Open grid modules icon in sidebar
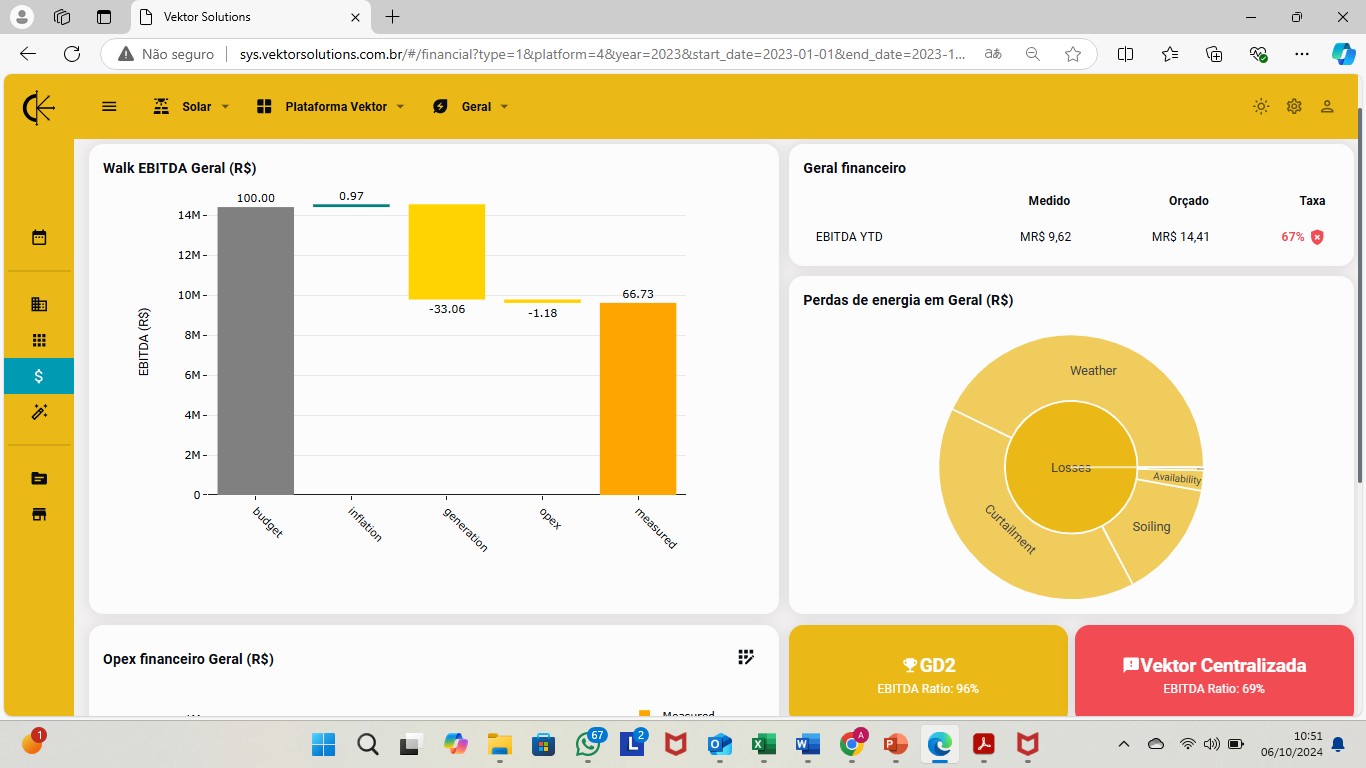The width and height of the screenshot is (1366, 768). click(x=39, y=340)
